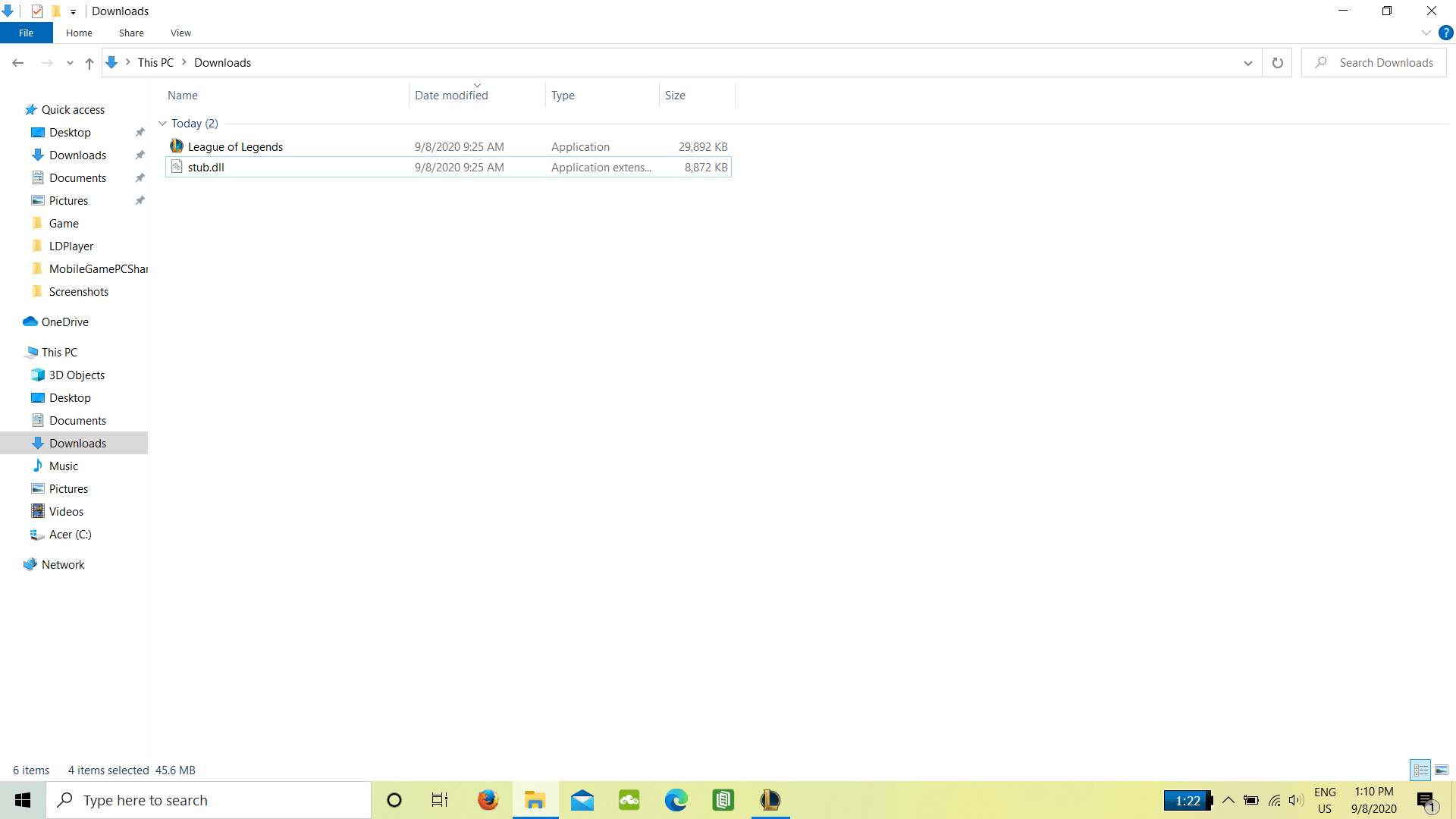1456x819 pixels.
Task: Open Desktop under Quick access
Action: click(70, 133)
